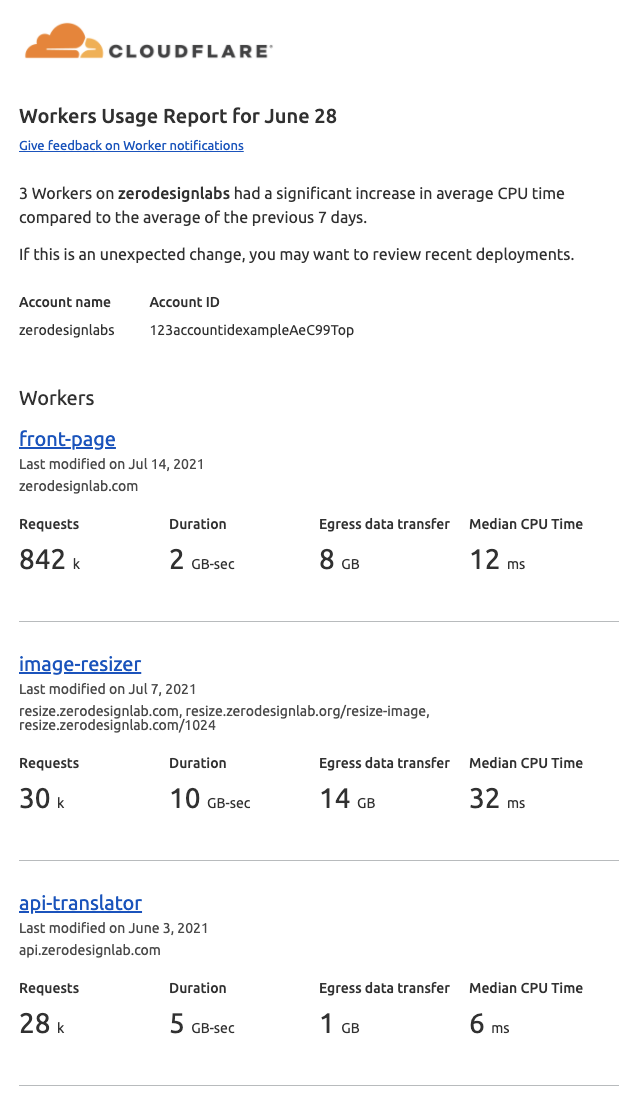637x1107 pixels.
Task: Click the Workers section heading
Action: tap(57, 398)
